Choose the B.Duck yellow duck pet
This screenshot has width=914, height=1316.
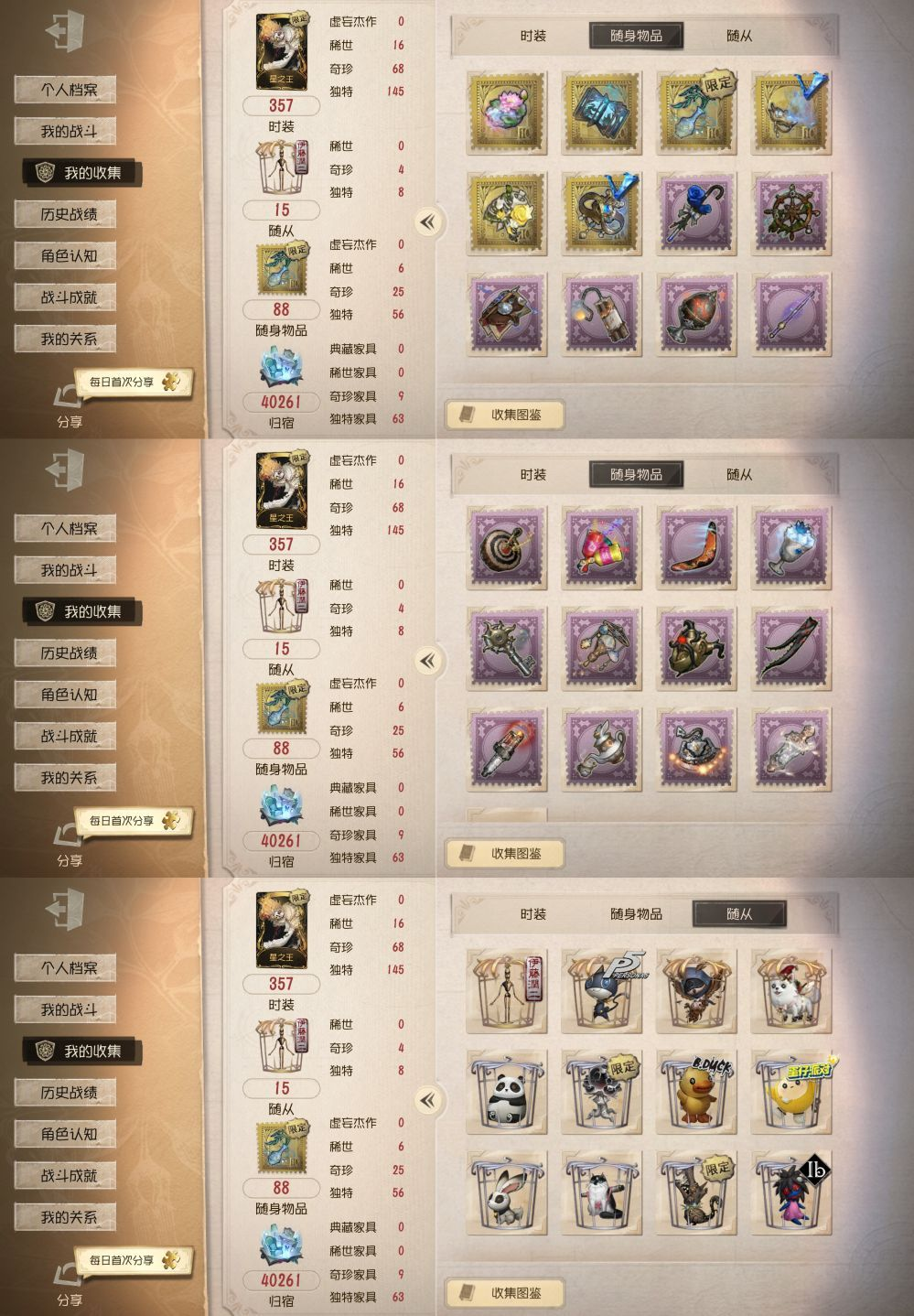(696, 1092)
